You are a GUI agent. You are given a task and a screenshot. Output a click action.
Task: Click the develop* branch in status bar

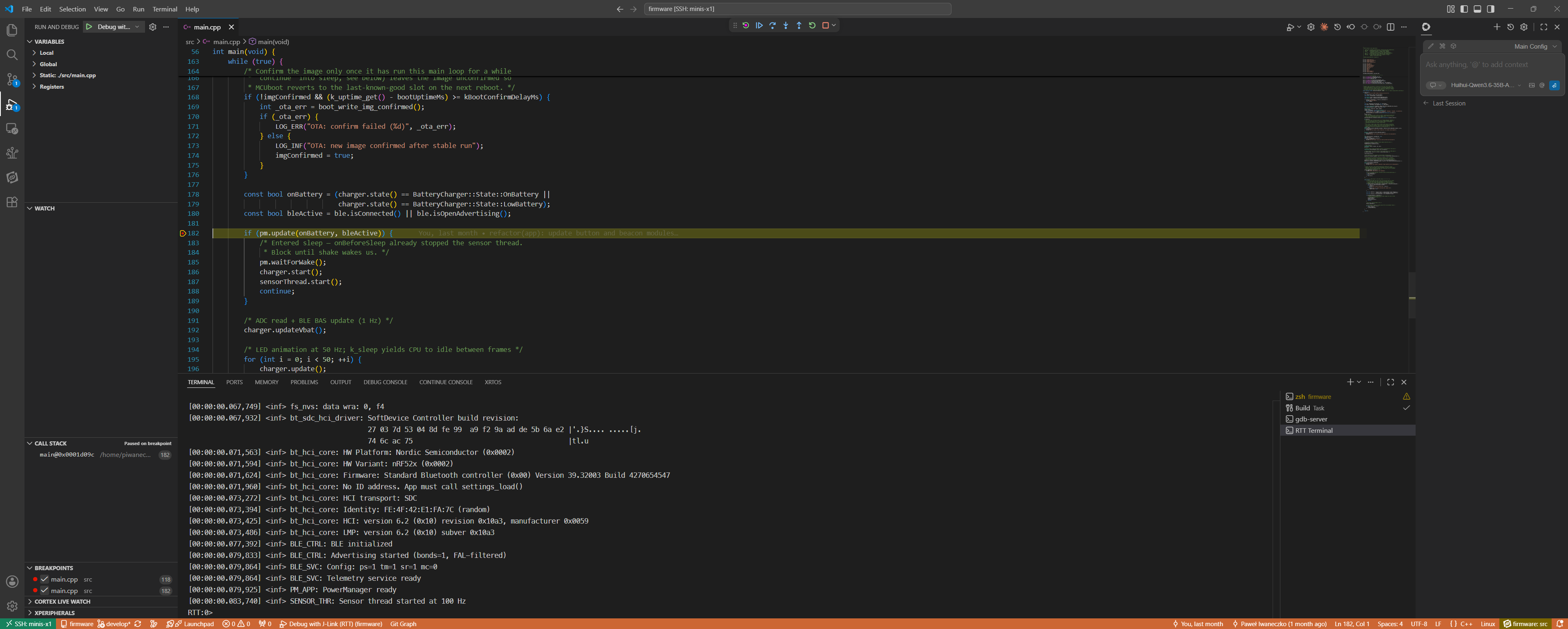tap(114, 624)
